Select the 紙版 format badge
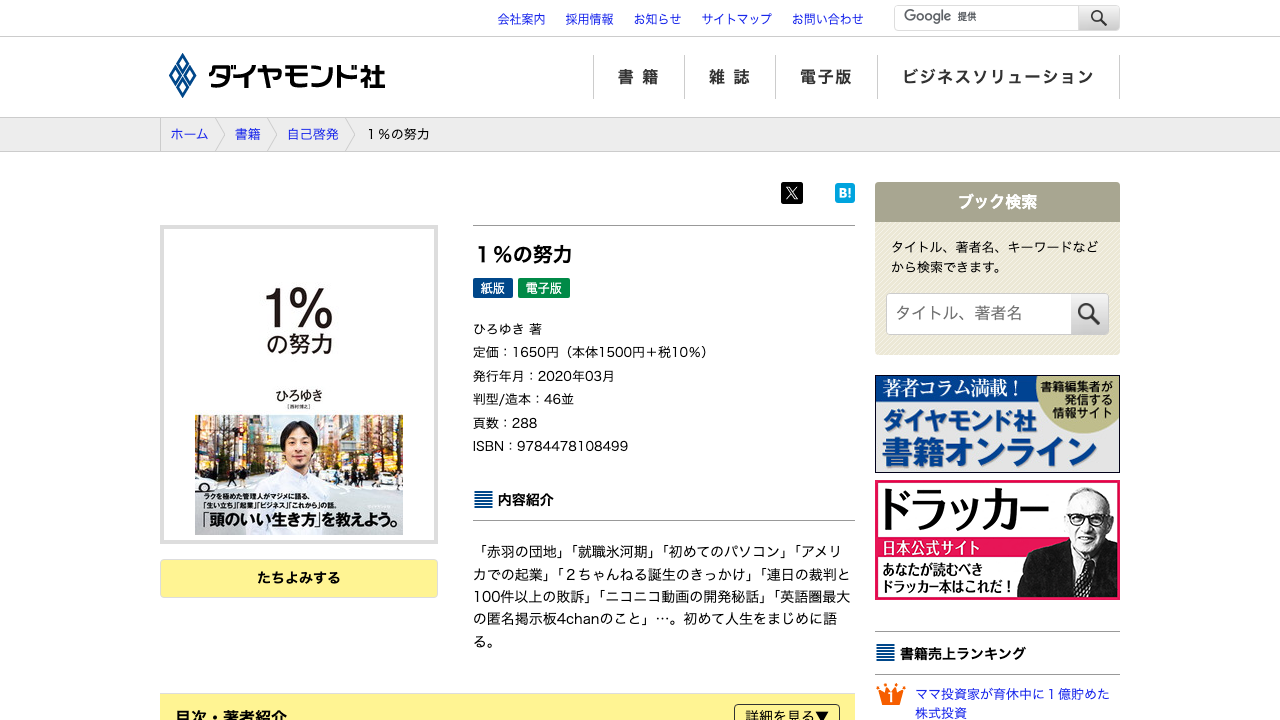Image resolution: width=1280 pixels, height=720 pixels. [493, 288]
